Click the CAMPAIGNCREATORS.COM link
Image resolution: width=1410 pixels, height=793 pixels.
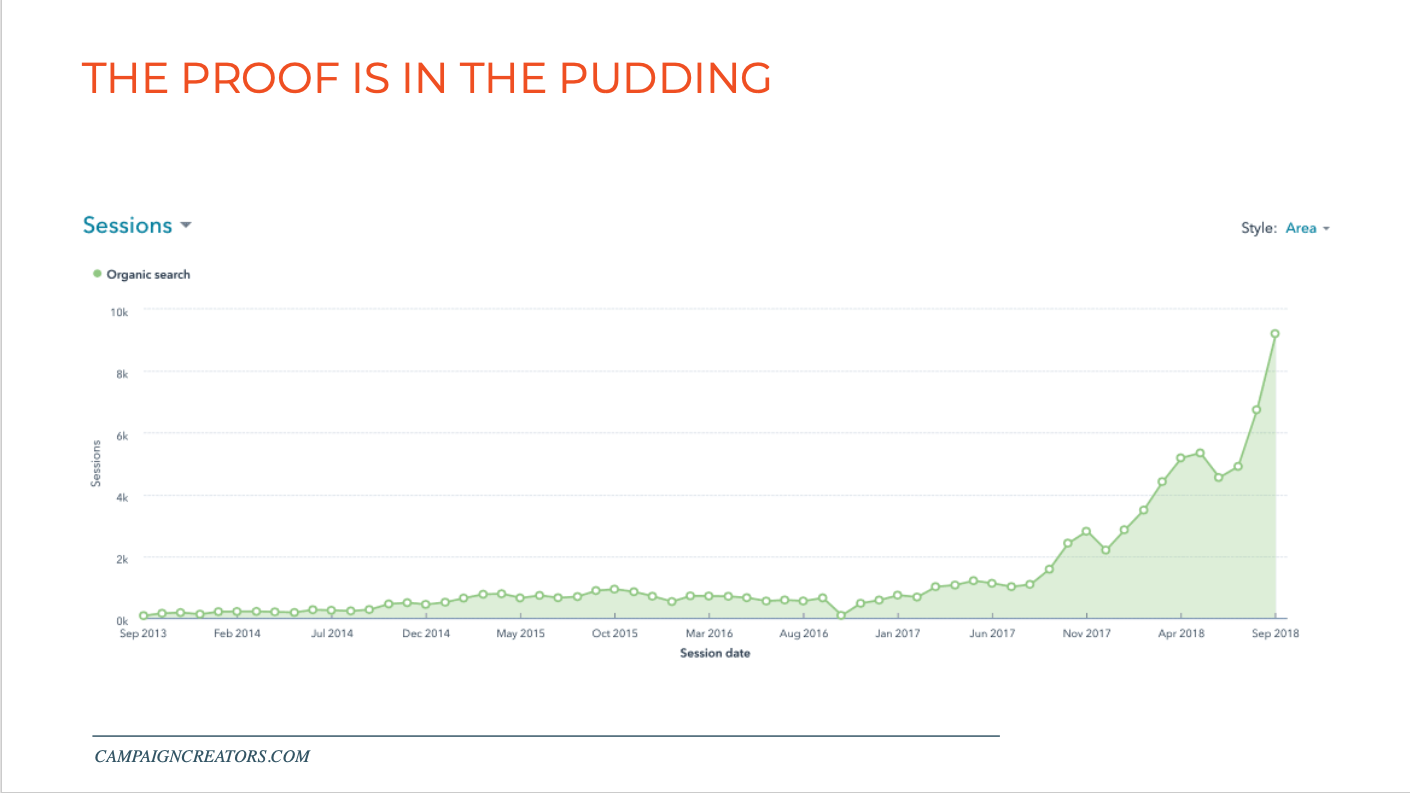pos(203,756)
